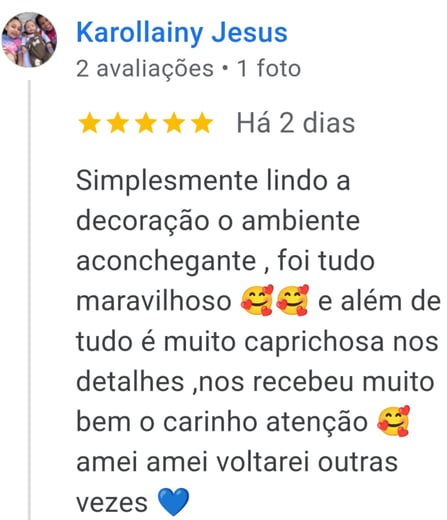
Task: Click the word "aconchegante" in the review
Action: pos(166,262)
